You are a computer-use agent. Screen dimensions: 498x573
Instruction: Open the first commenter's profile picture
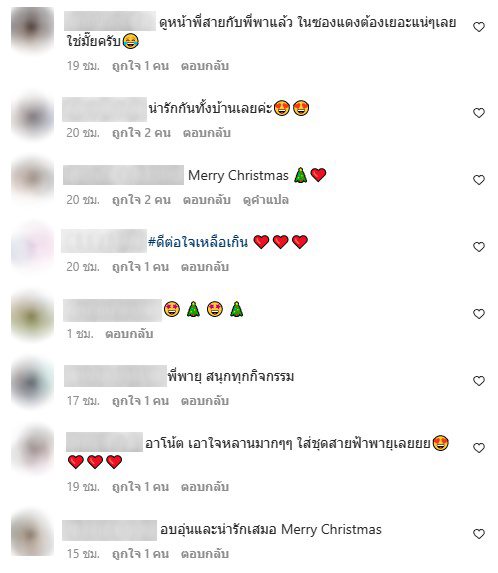click(33, 28)
